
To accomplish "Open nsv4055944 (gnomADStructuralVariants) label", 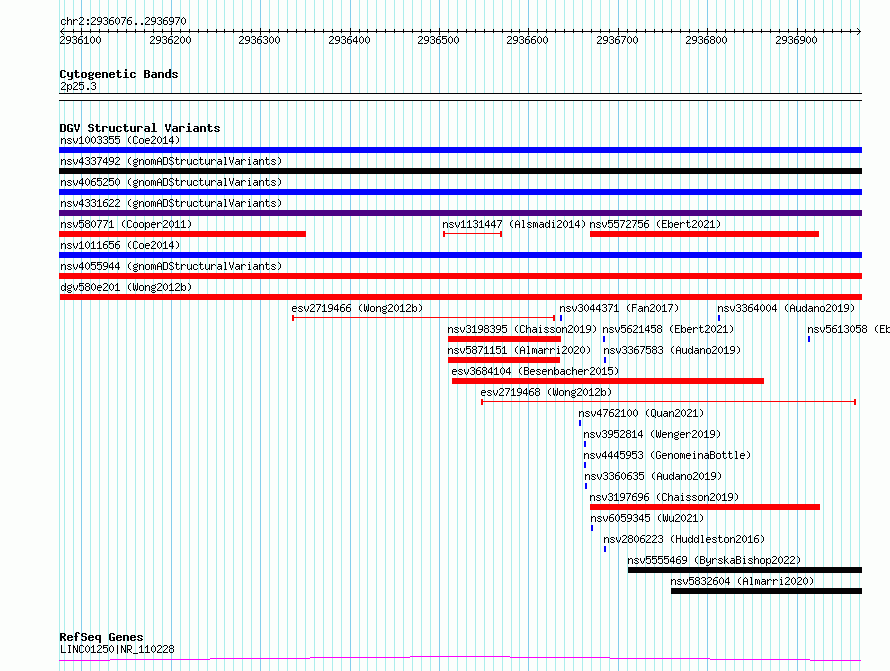I will click(171, 266).
